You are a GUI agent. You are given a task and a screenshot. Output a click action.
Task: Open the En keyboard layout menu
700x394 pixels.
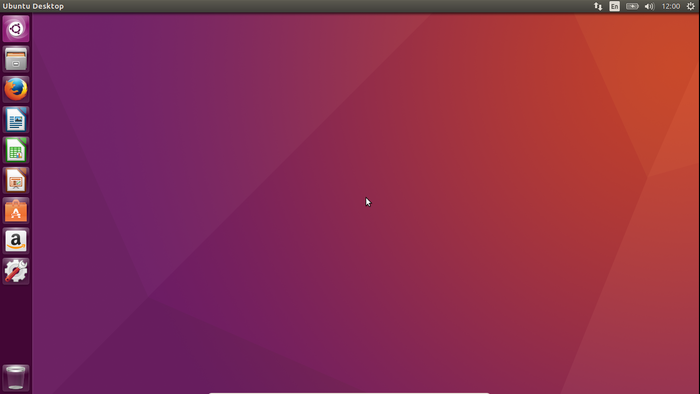pyautogui.click(x=614, y=6)
